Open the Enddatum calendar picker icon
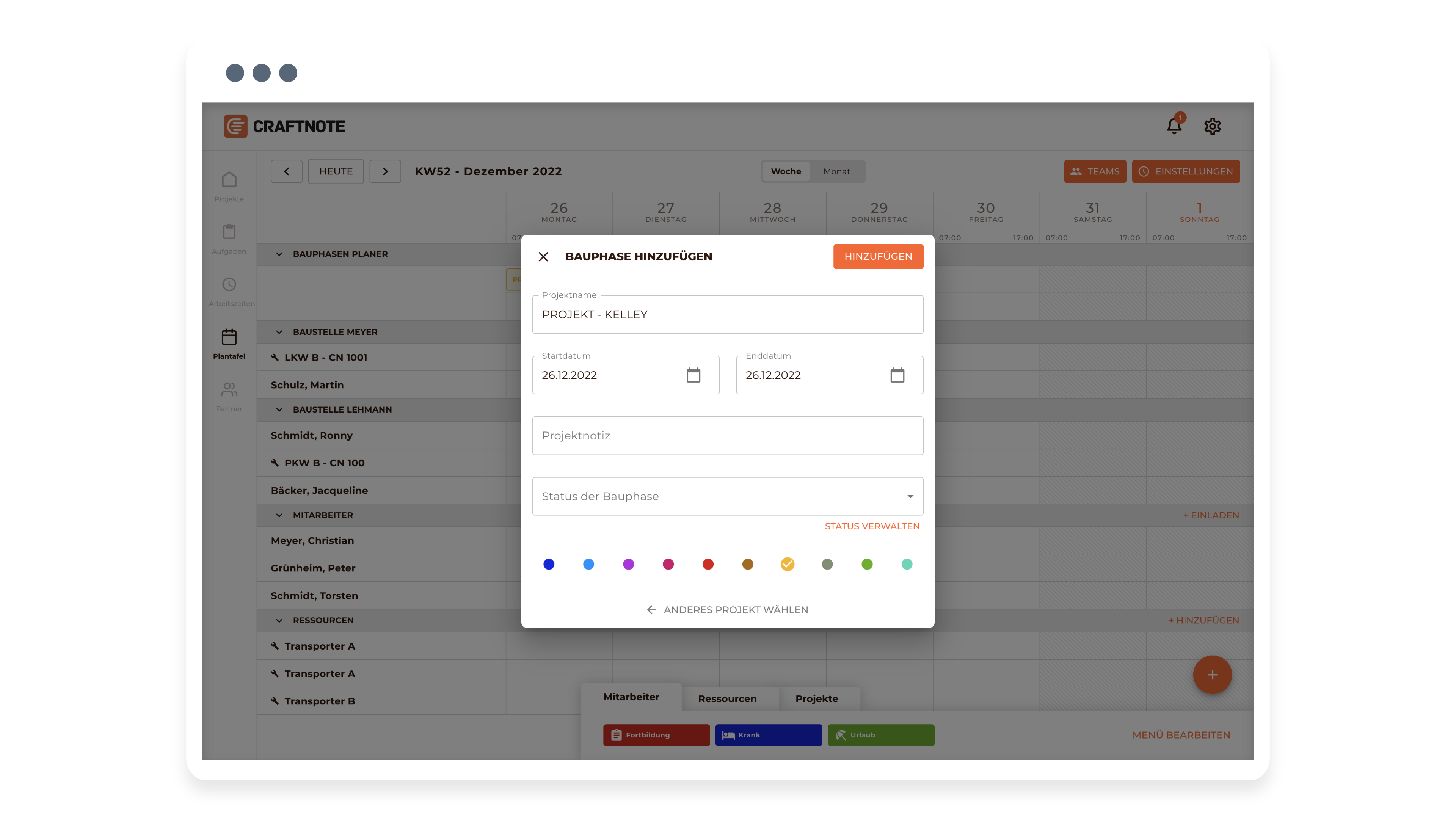The height and width of the screenshot is (819, 1456). tap(897, 375)
